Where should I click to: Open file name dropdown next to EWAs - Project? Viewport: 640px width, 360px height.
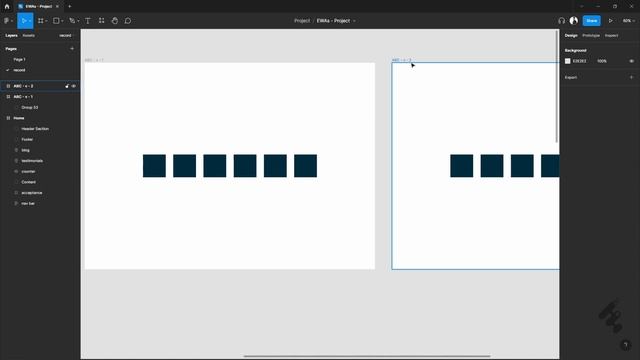[354, 21]
